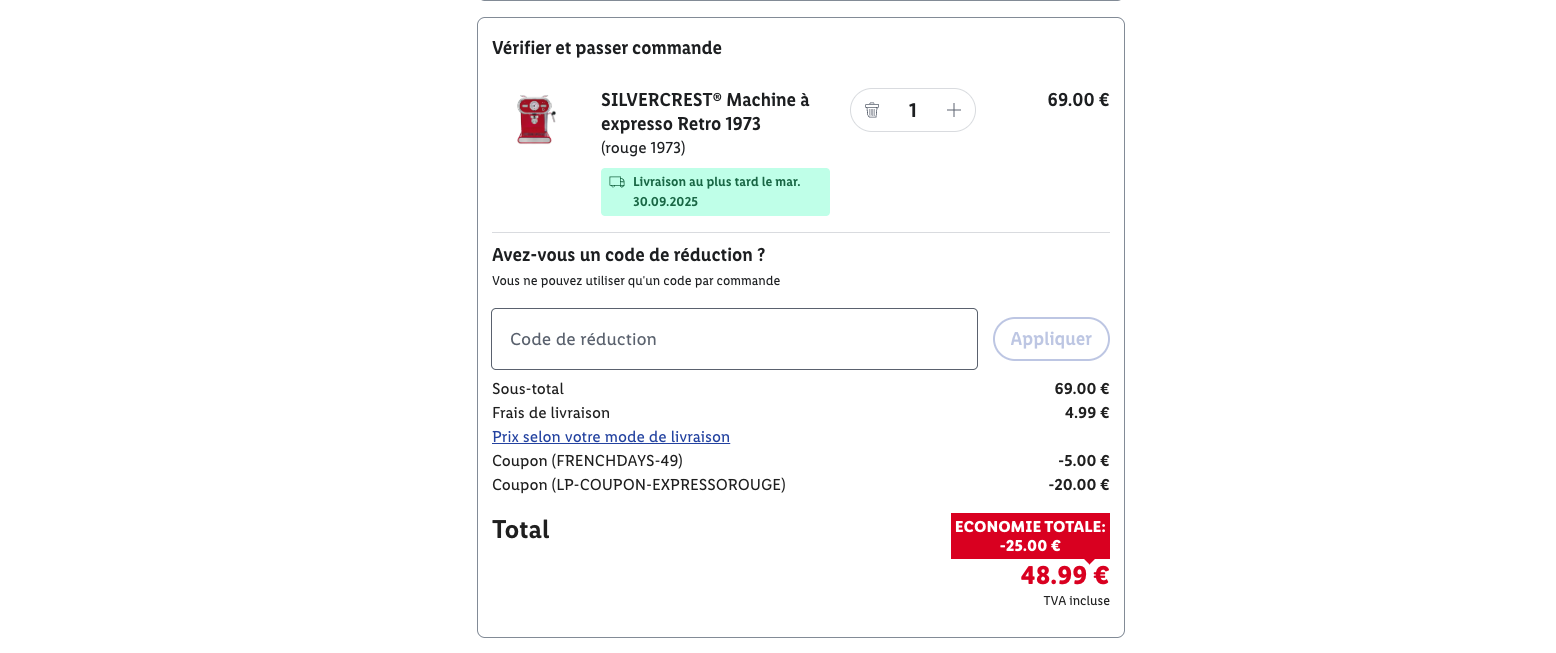The image size is (1556, 653).
Task: Open Prix selon votre mode de livraison
Action: [x=611, y=437]
